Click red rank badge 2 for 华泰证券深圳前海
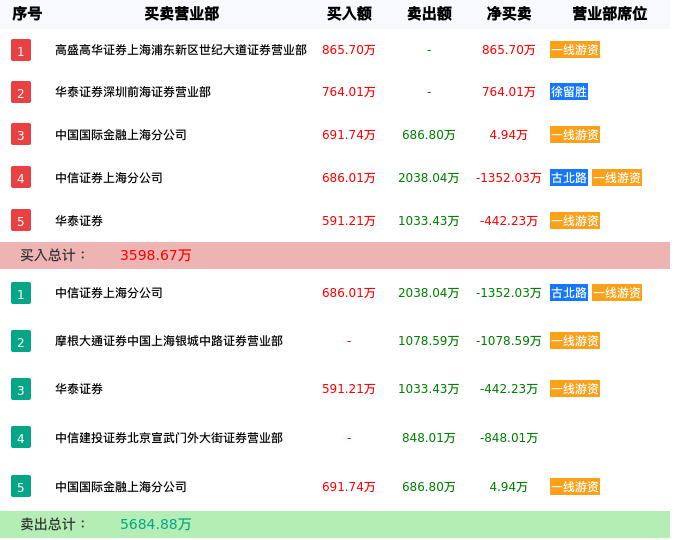 [x=21, y=92]
